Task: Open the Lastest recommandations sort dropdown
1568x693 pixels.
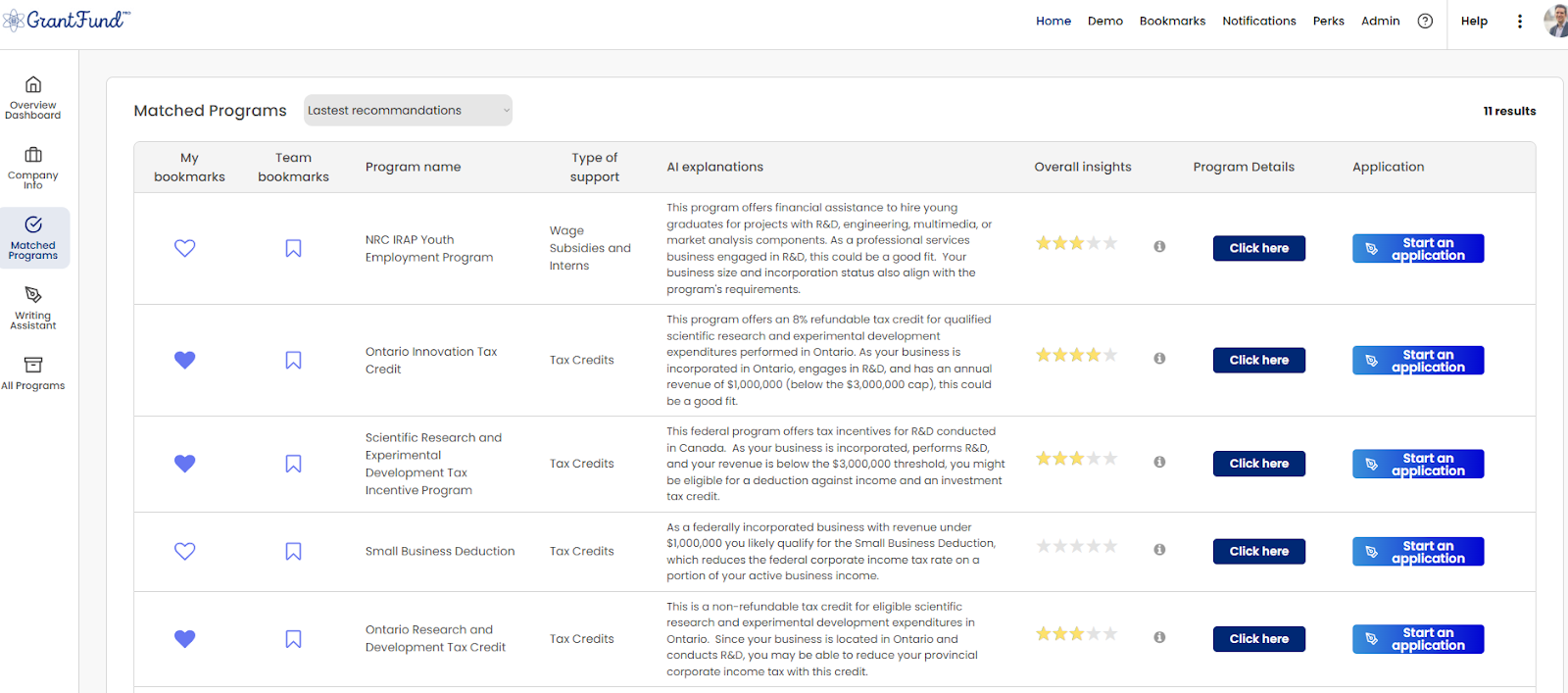Action: tap(408, 111)
